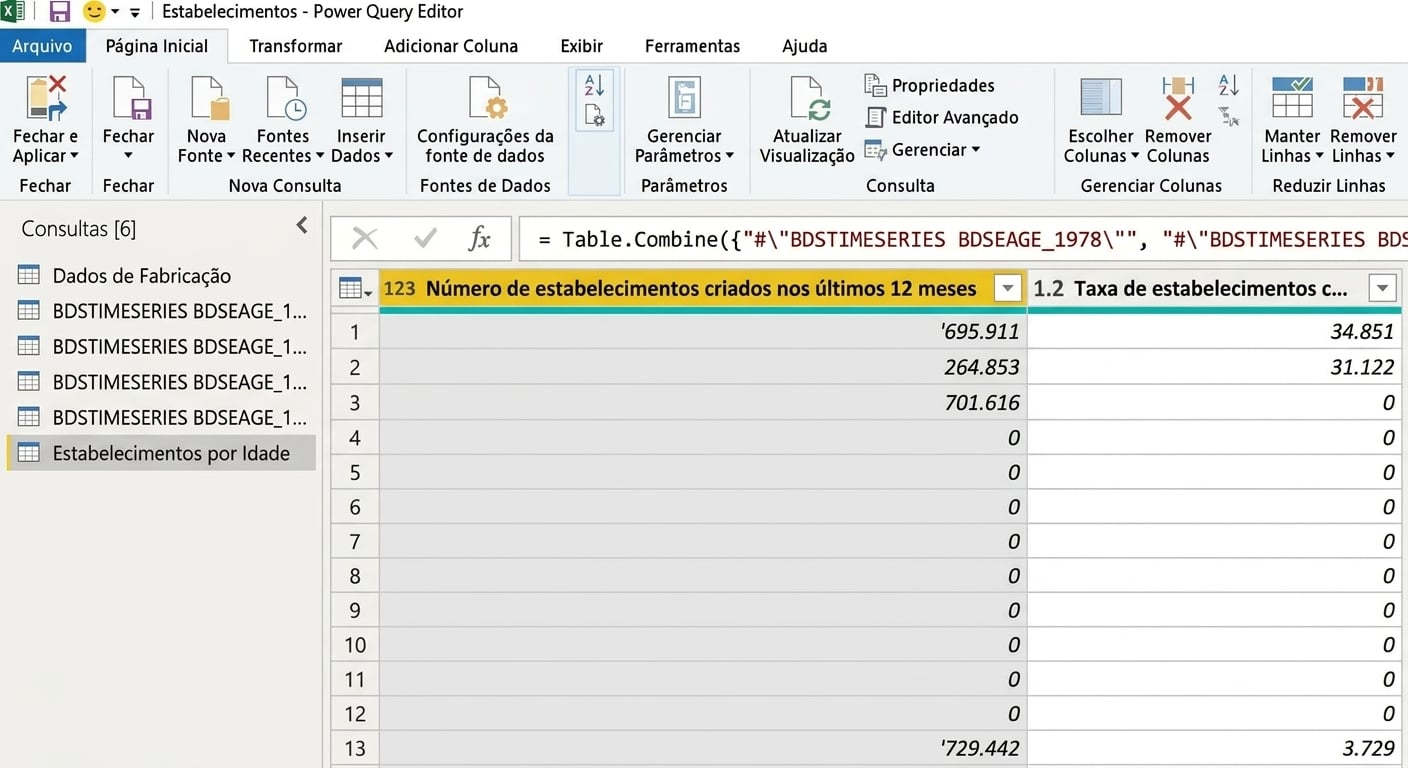The width and height of the screenshot is (1408, 768).
Task: Click the Remover Colunas icon
Action: coord(1178,98)
